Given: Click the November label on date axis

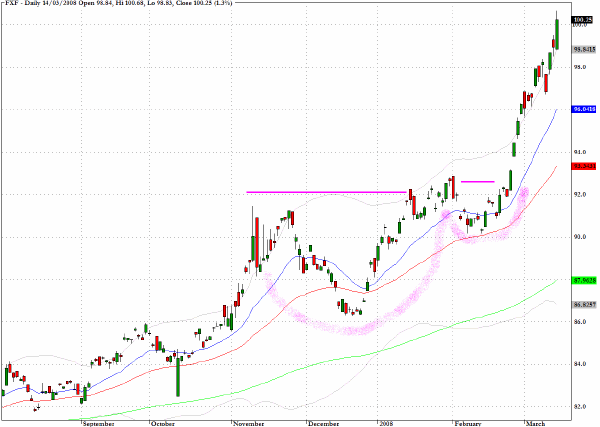Looking at the screenshot, I should coord(249,424).
